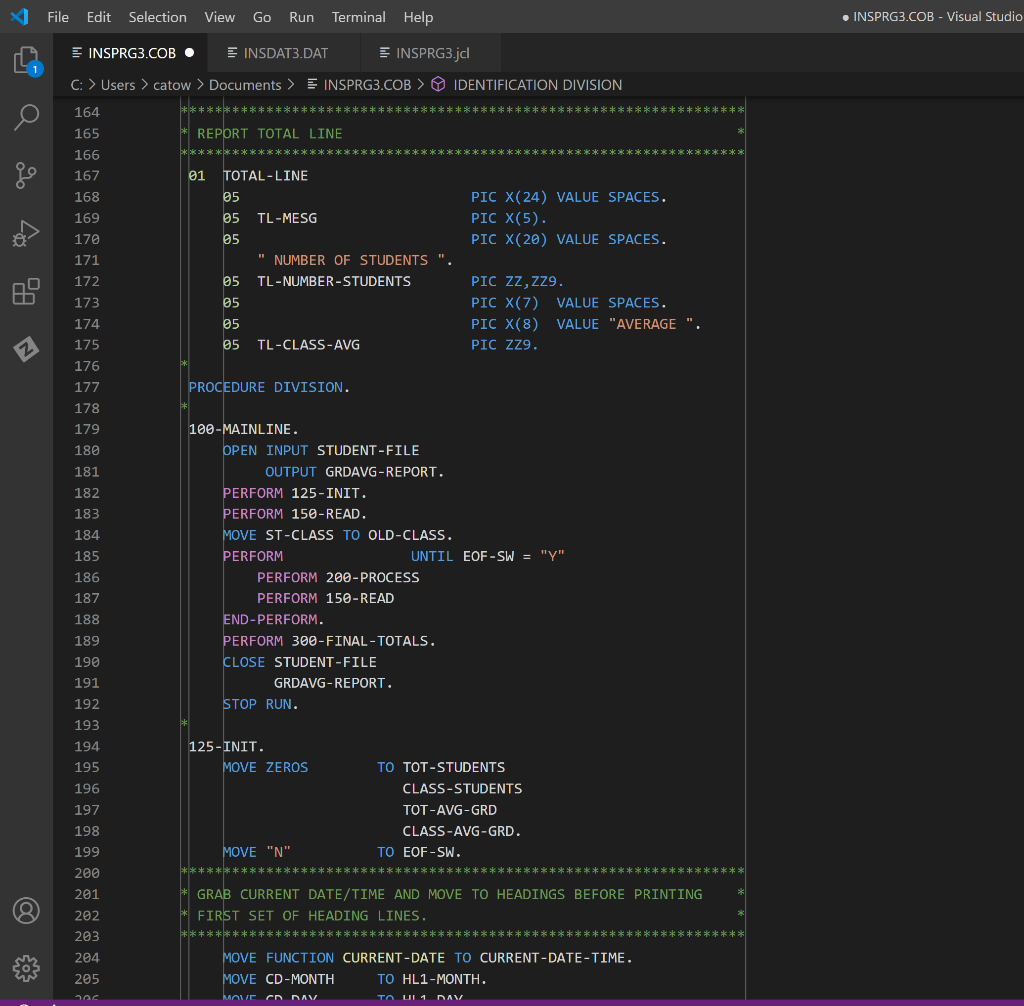Open the Accounts icon menu

(26, 911)
